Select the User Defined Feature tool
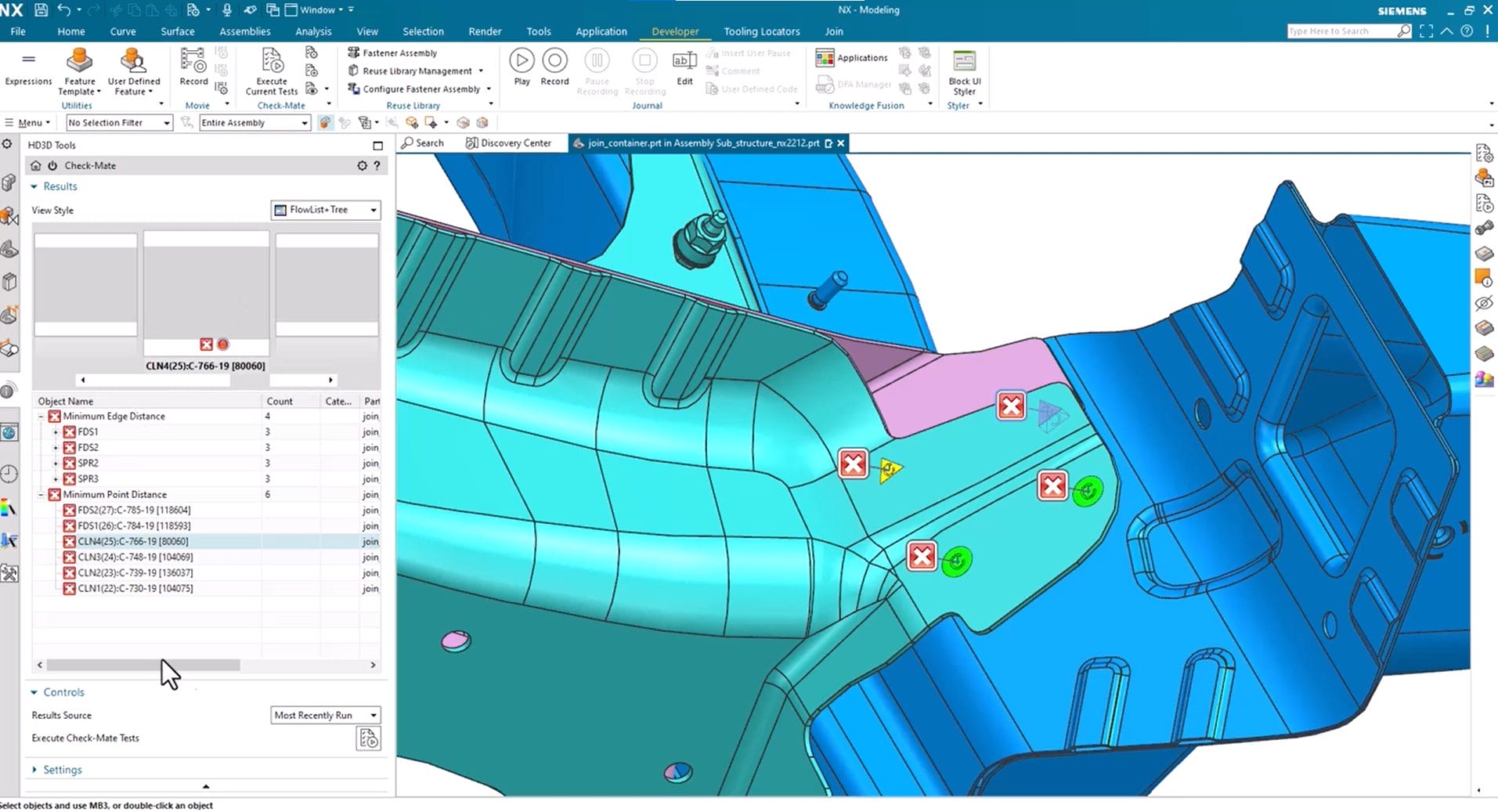The image size is (1498, 812). pyautogui.click(x=133, y=69)
